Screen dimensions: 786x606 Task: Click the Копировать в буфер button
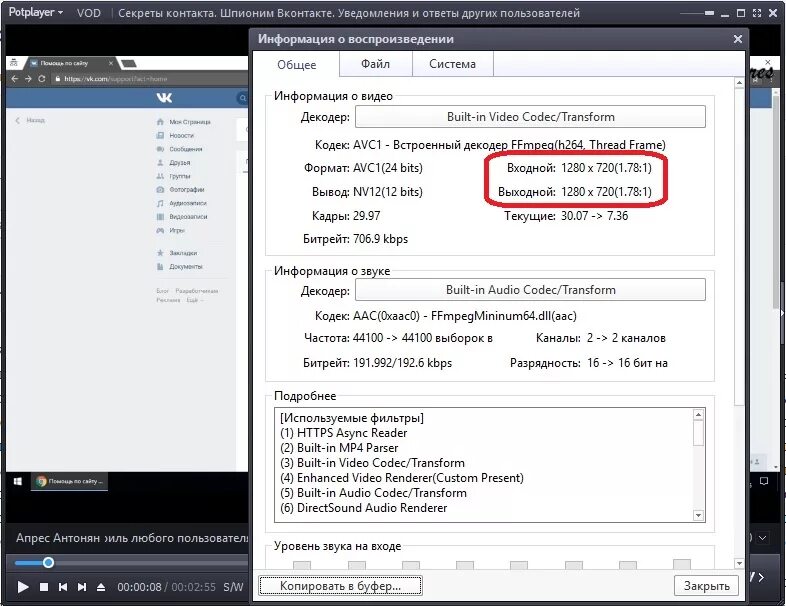340,585
